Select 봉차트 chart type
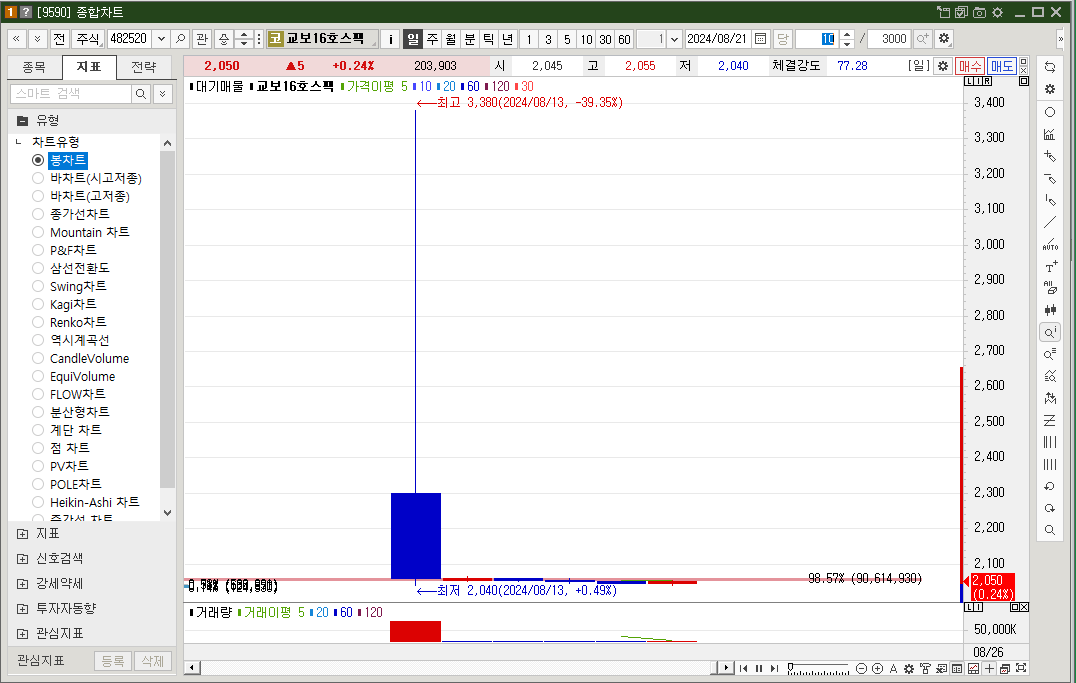Screen dimensions: 1076x683 (38, 160)
